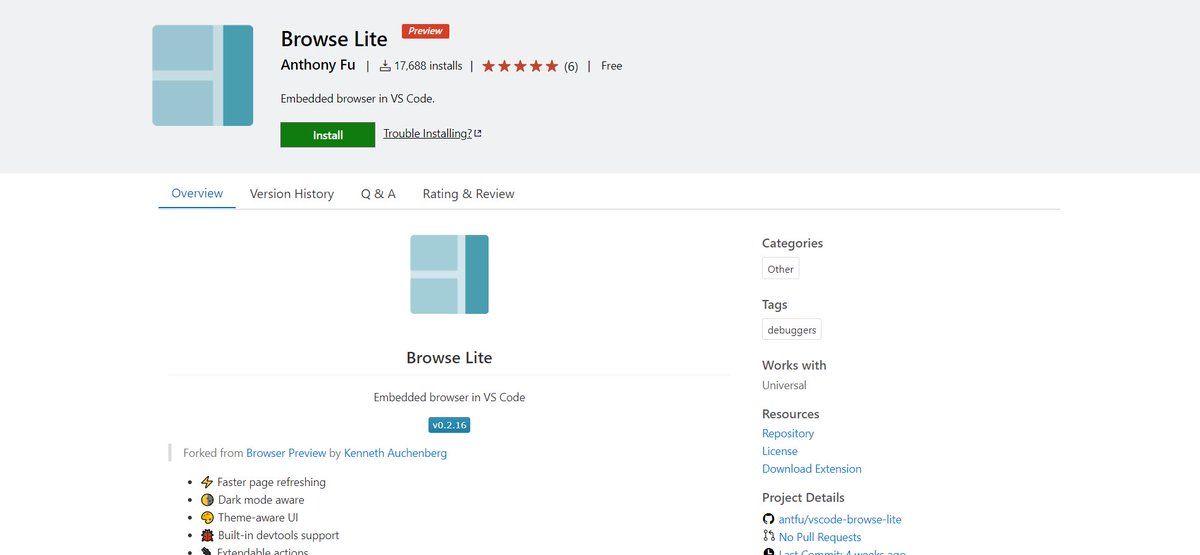Click the (6) review count
1200x555 pixels.
pyautogui.click(x=571, y=66)
